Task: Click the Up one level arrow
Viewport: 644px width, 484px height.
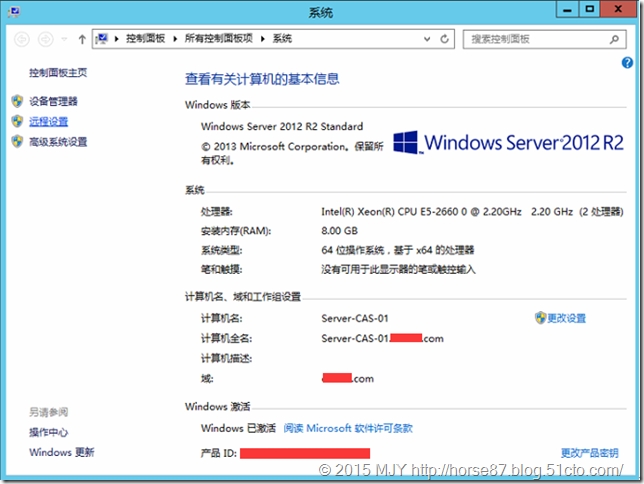Action: tap(81, 39)
